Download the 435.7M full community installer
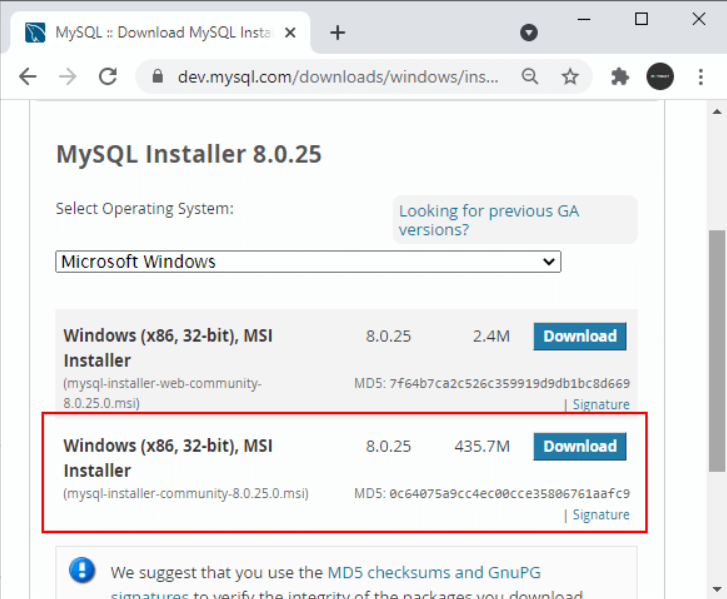This screenshot has width=727, height=599. point(580,446)
